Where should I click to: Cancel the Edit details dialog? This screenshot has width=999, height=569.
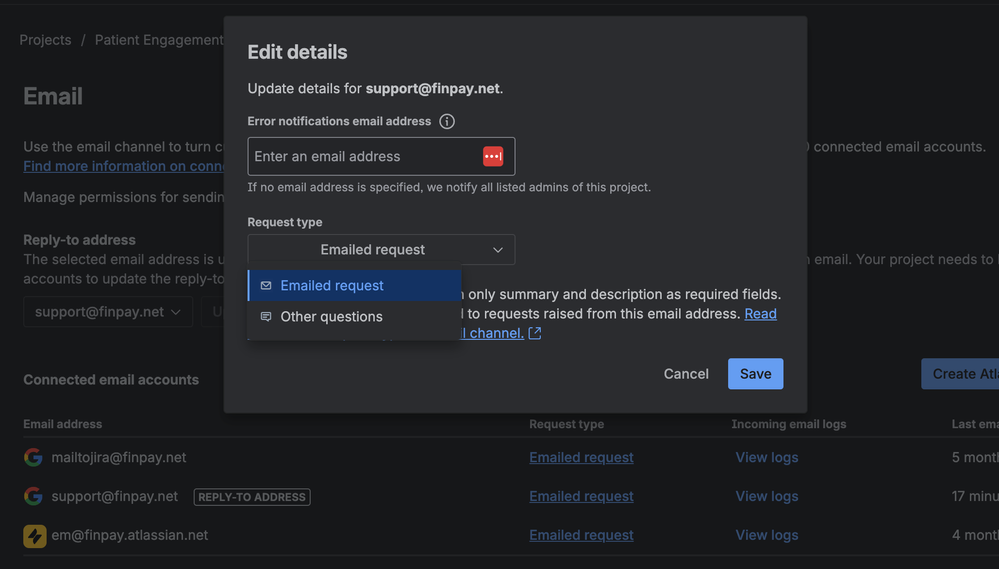click(686, 374)
